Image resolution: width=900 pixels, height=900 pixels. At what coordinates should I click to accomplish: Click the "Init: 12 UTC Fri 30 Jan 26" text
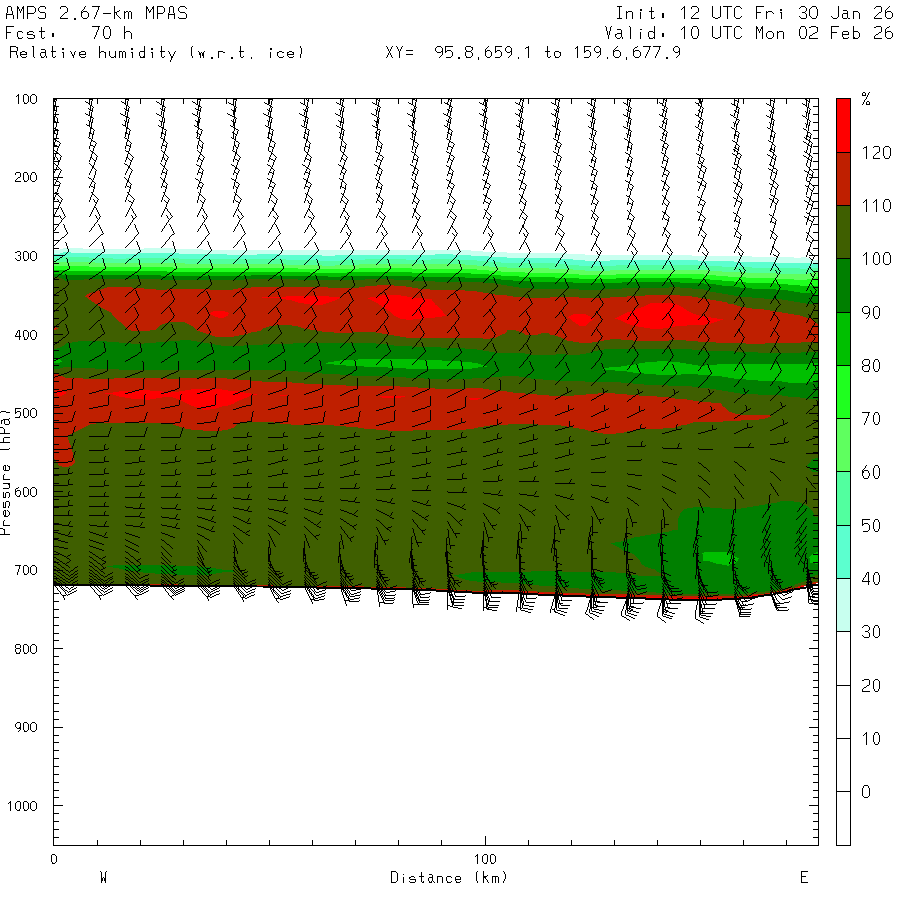754,13
